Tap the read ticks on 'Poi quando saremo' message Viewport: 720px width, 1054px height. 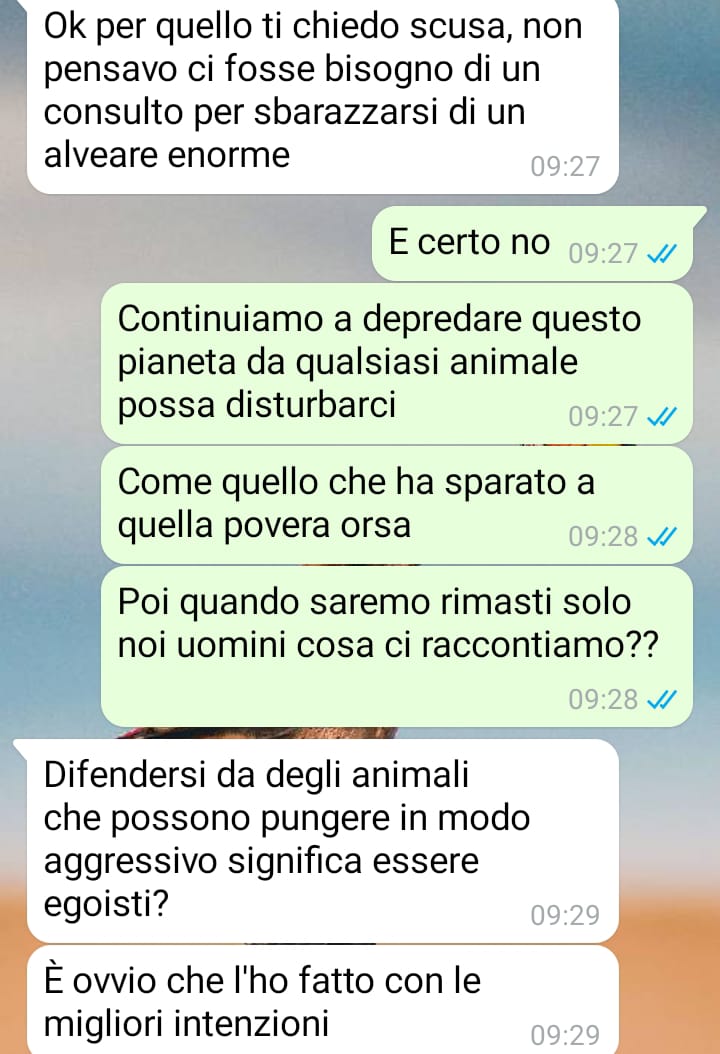[662, 700]
